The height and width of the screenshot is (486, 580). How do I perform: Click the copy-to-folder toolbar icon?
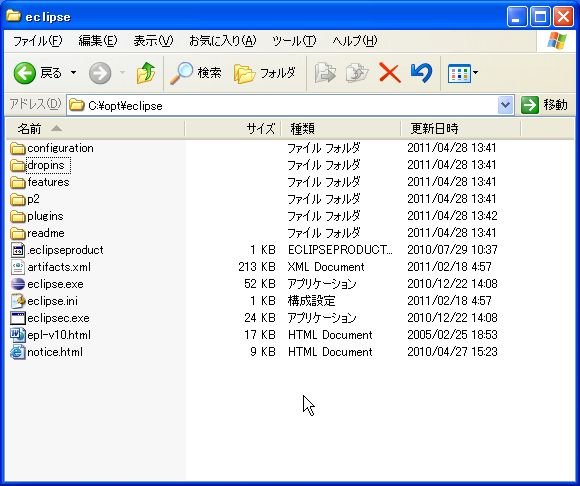click(357, 73)
